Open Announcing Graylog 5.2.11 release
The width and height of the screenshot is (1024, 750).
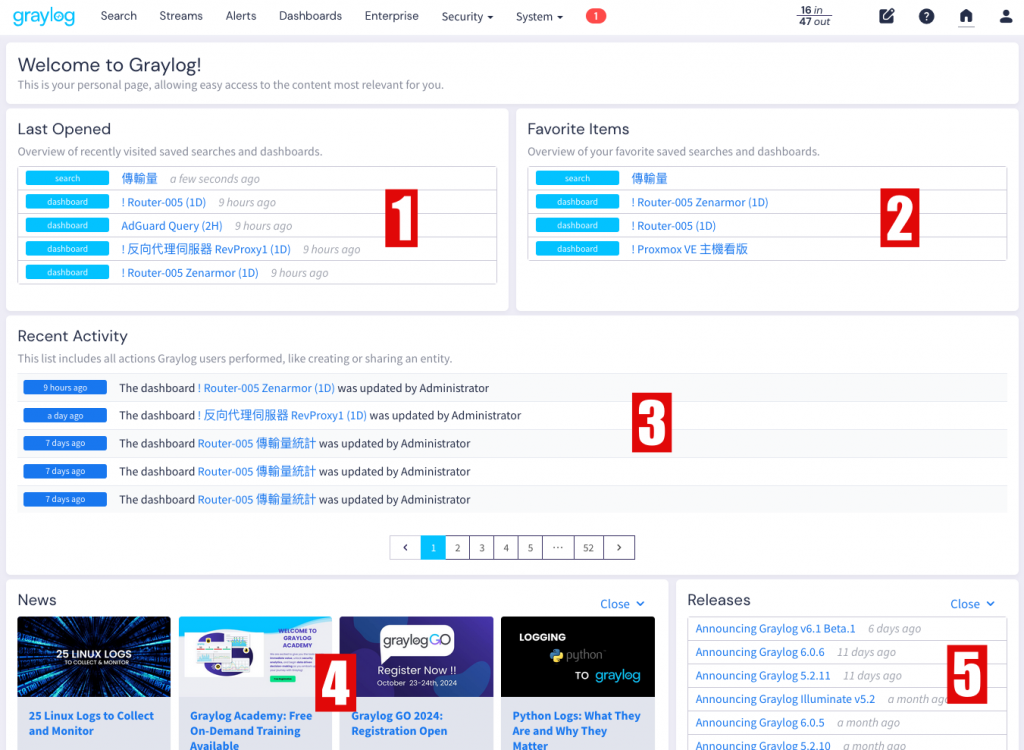pos(763,676)
